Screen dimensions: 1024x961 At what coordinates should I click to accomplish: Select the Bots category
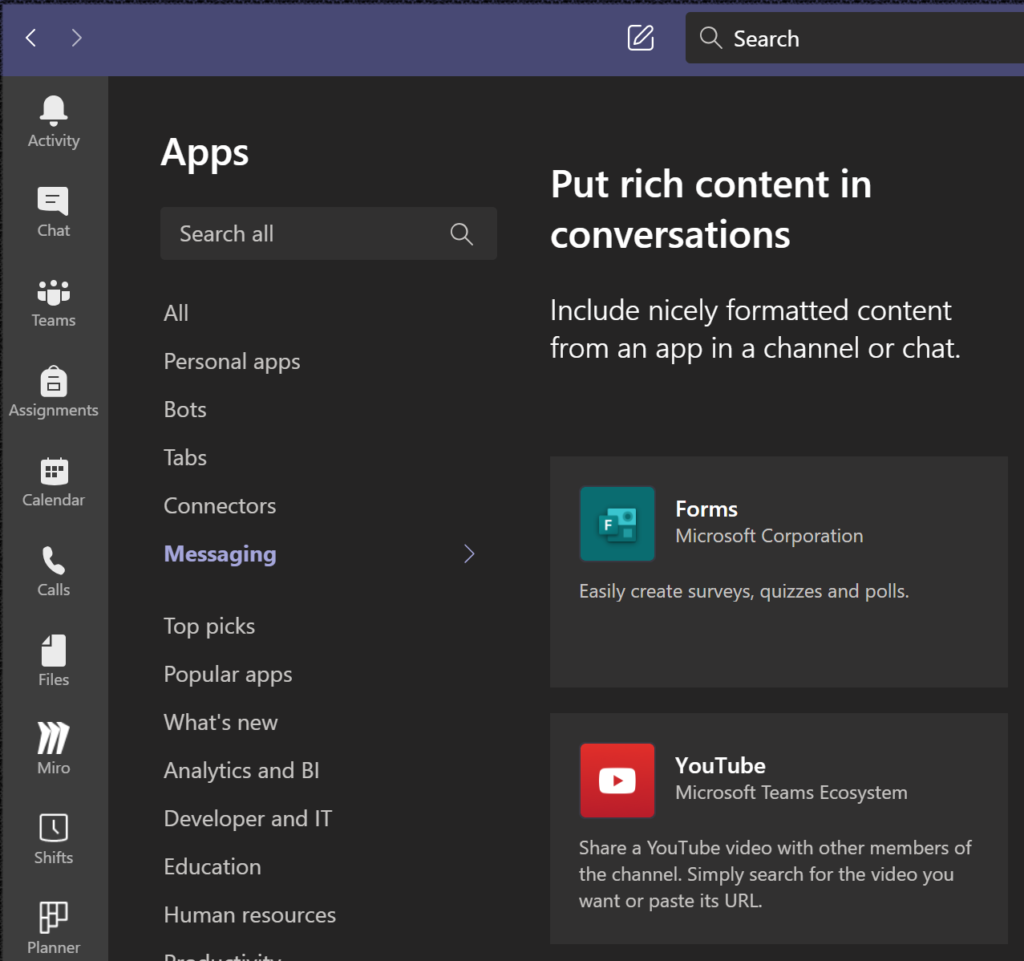[x=185, y=409]
